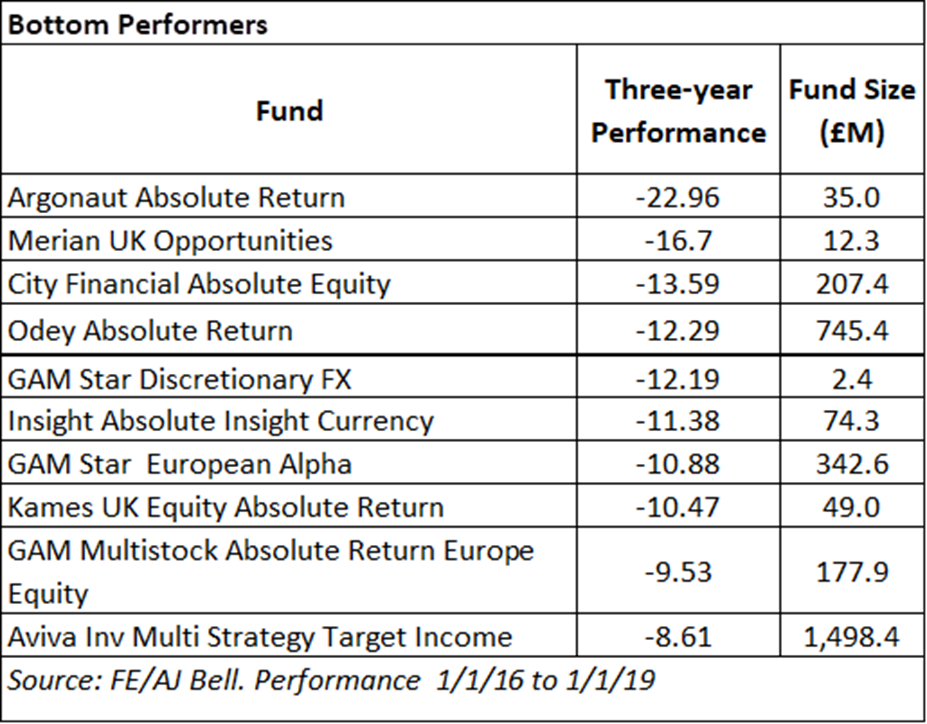Click the Argonaut Absolute Return fund name

tap(176, 197)
